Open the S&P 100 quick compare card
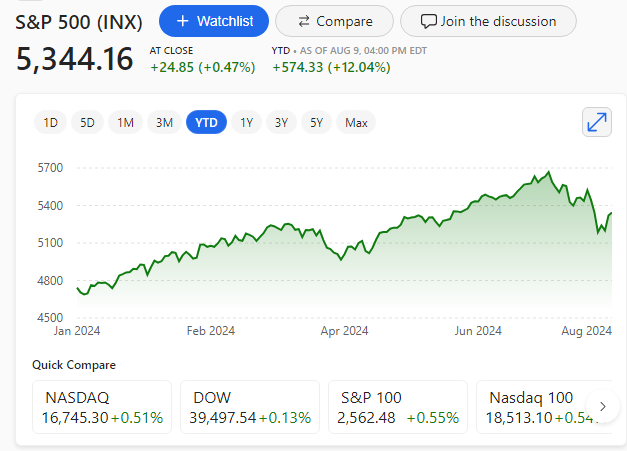This screenshot has width=627, height=451. point(398,407)
